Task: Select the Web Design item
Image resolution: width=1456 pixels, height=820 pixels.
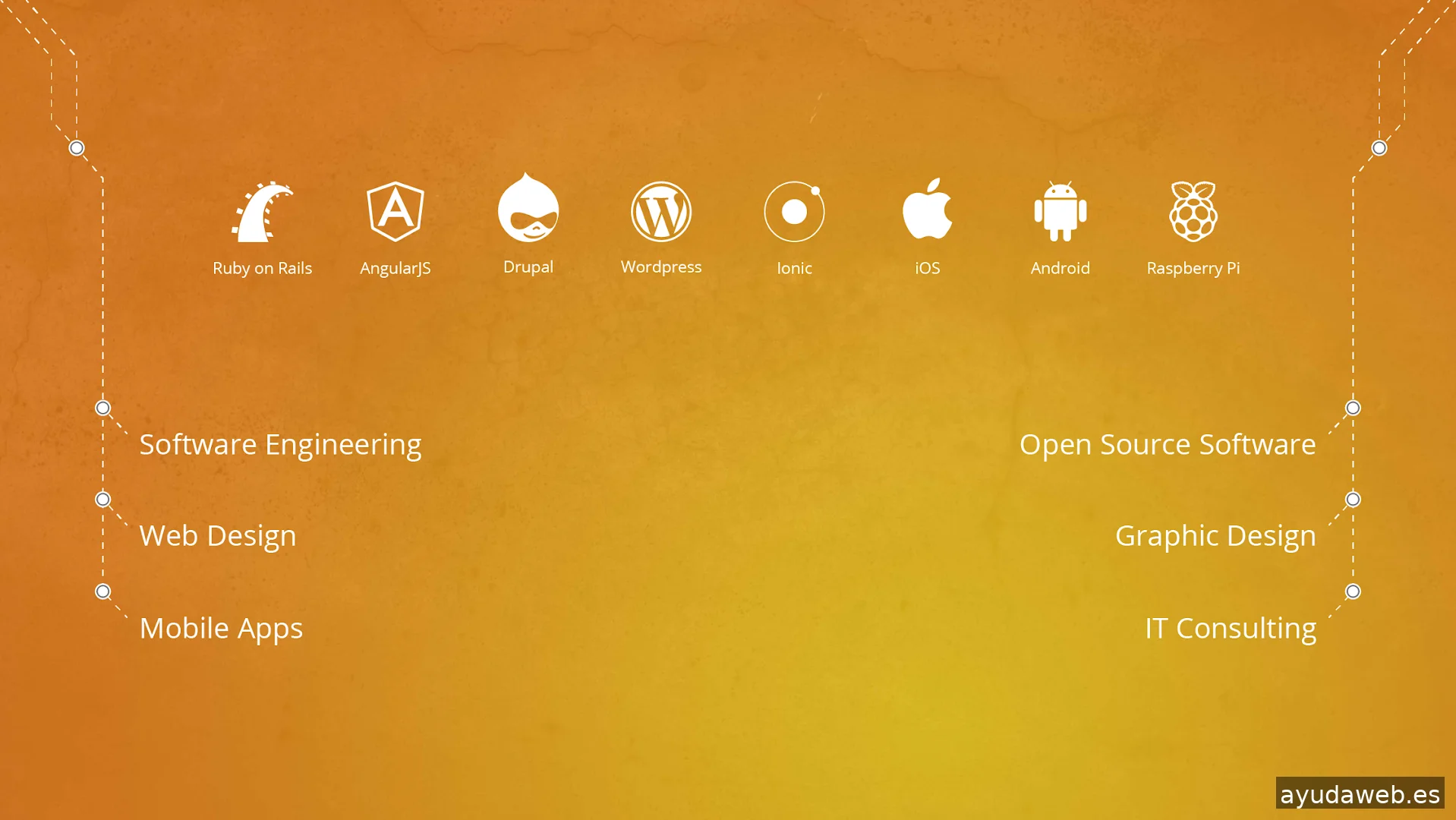Action: (218, 536)
